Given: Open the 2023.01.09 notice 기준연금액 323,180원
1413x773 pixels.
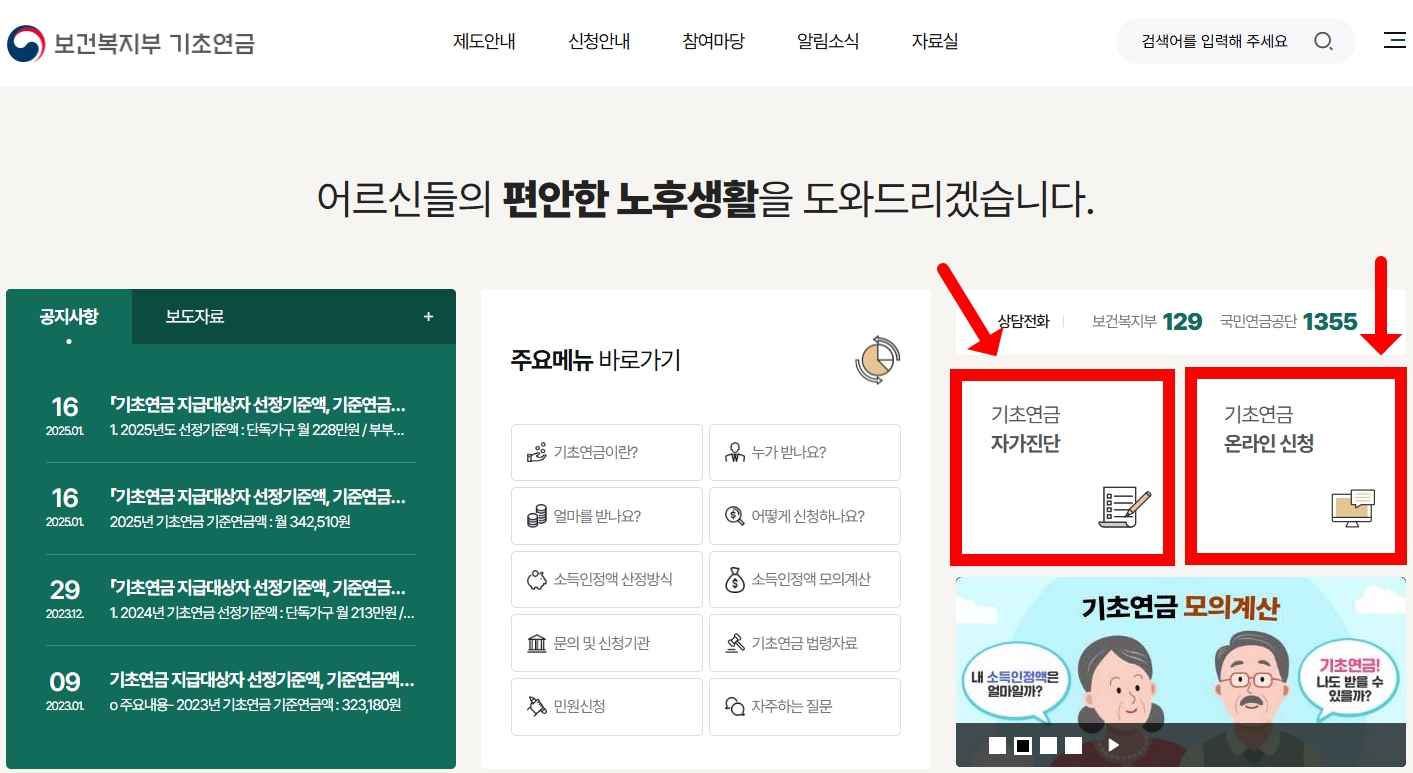Looking at the screenshot, I should point(231,692).
